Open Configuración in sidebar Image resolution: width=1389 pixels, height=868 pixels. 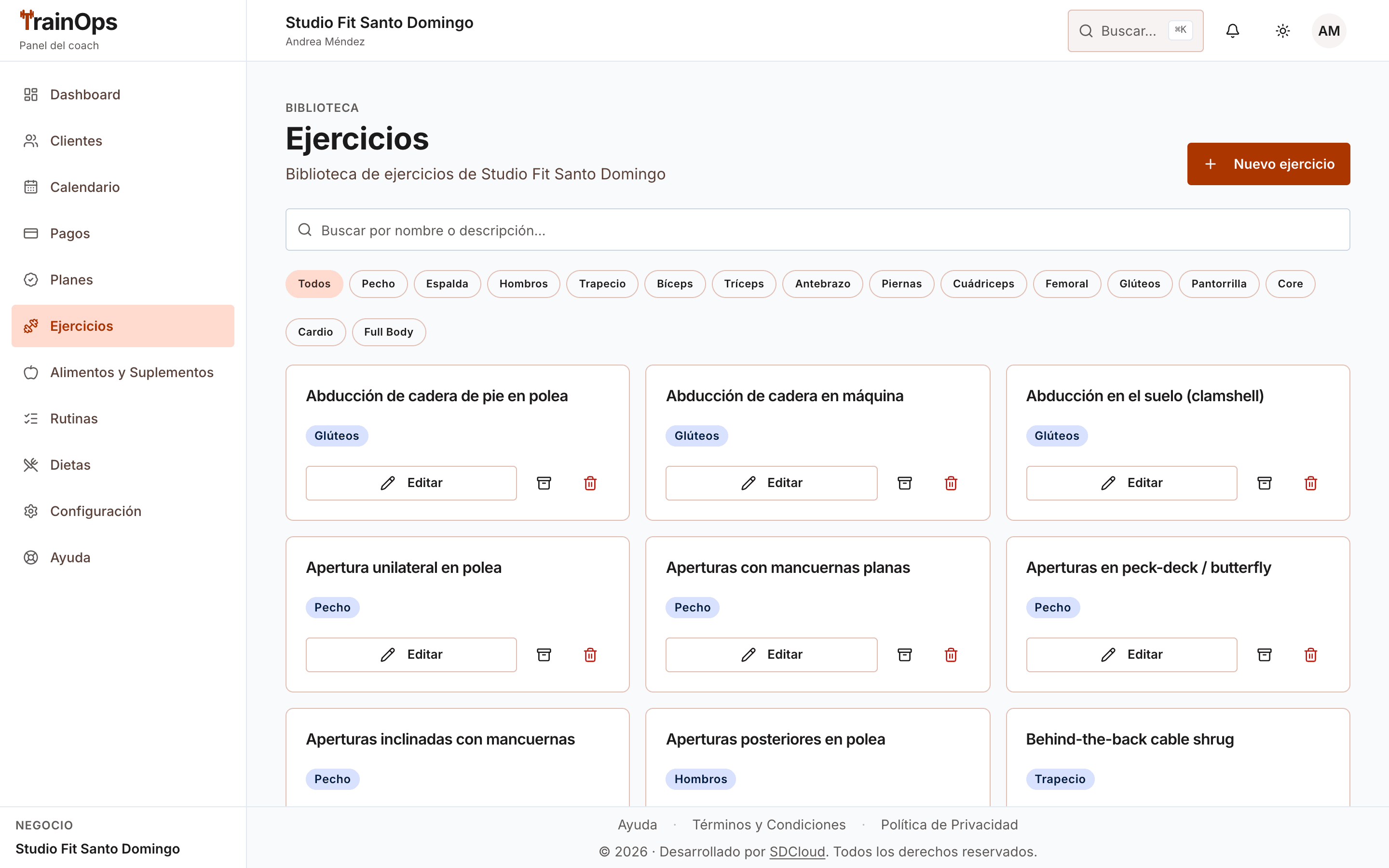[123, 511]
